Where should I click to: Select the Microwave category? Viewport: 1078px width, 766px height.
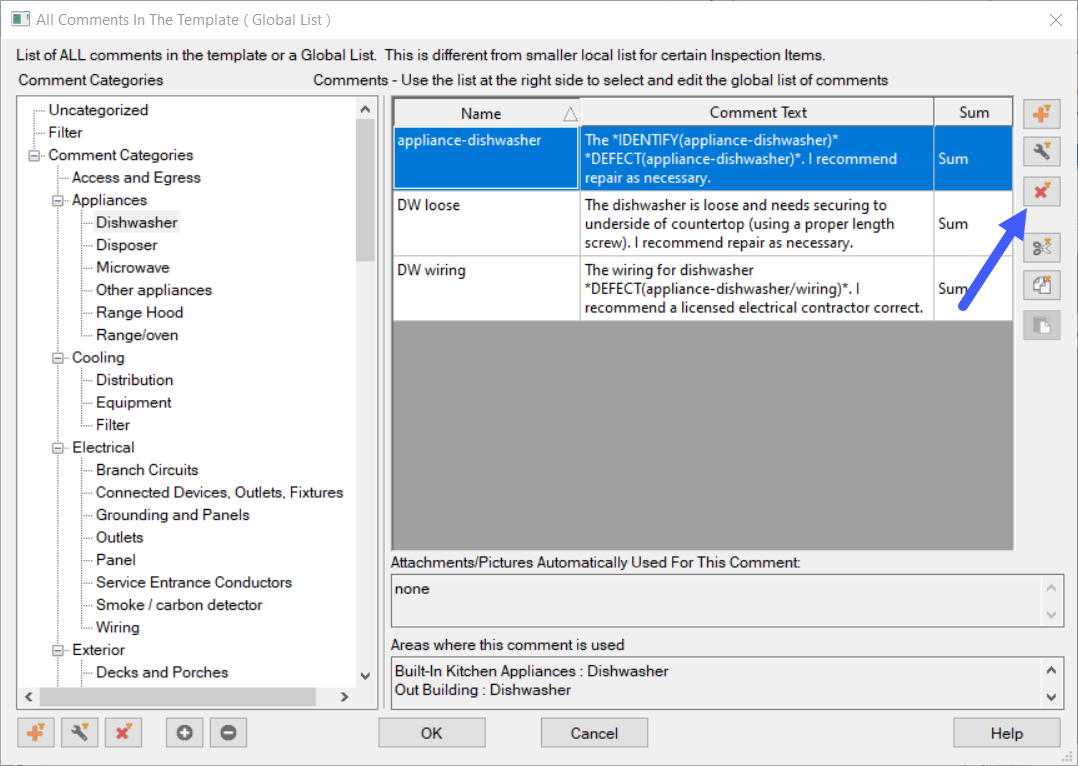[x=132, y=268]
